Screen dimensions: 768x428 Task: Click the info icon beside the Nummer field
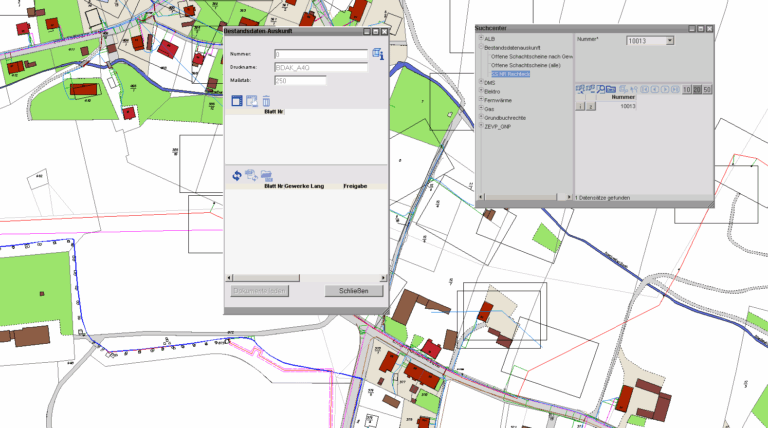point(378,54)
